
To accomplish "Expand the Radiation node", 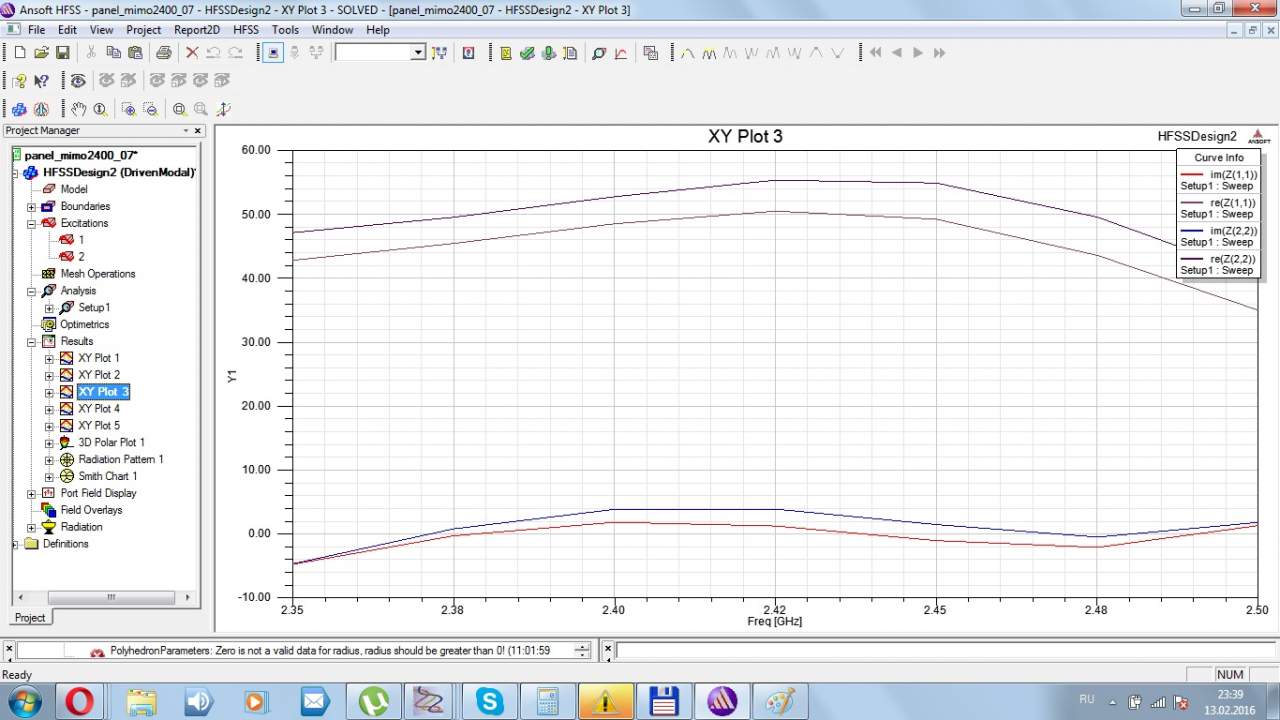I will tap(31, 528).
